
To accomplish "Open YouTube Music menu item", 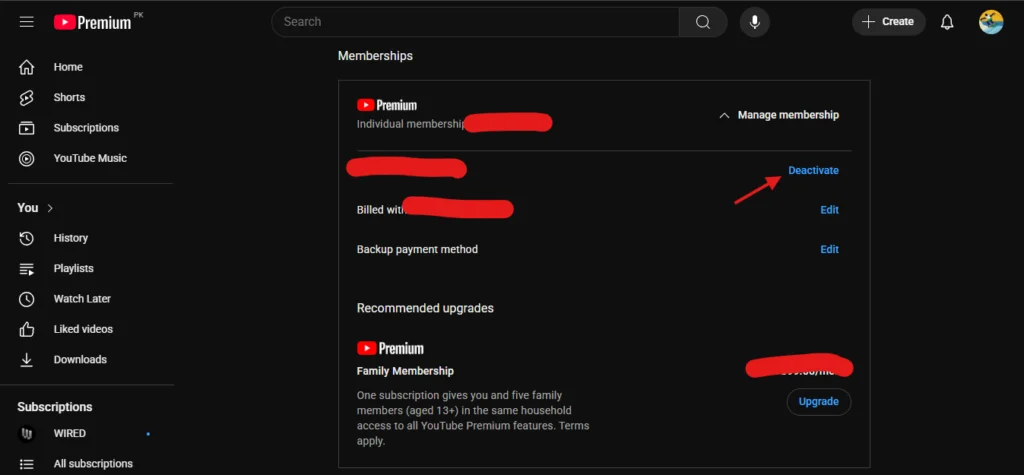I will point(90,158).
